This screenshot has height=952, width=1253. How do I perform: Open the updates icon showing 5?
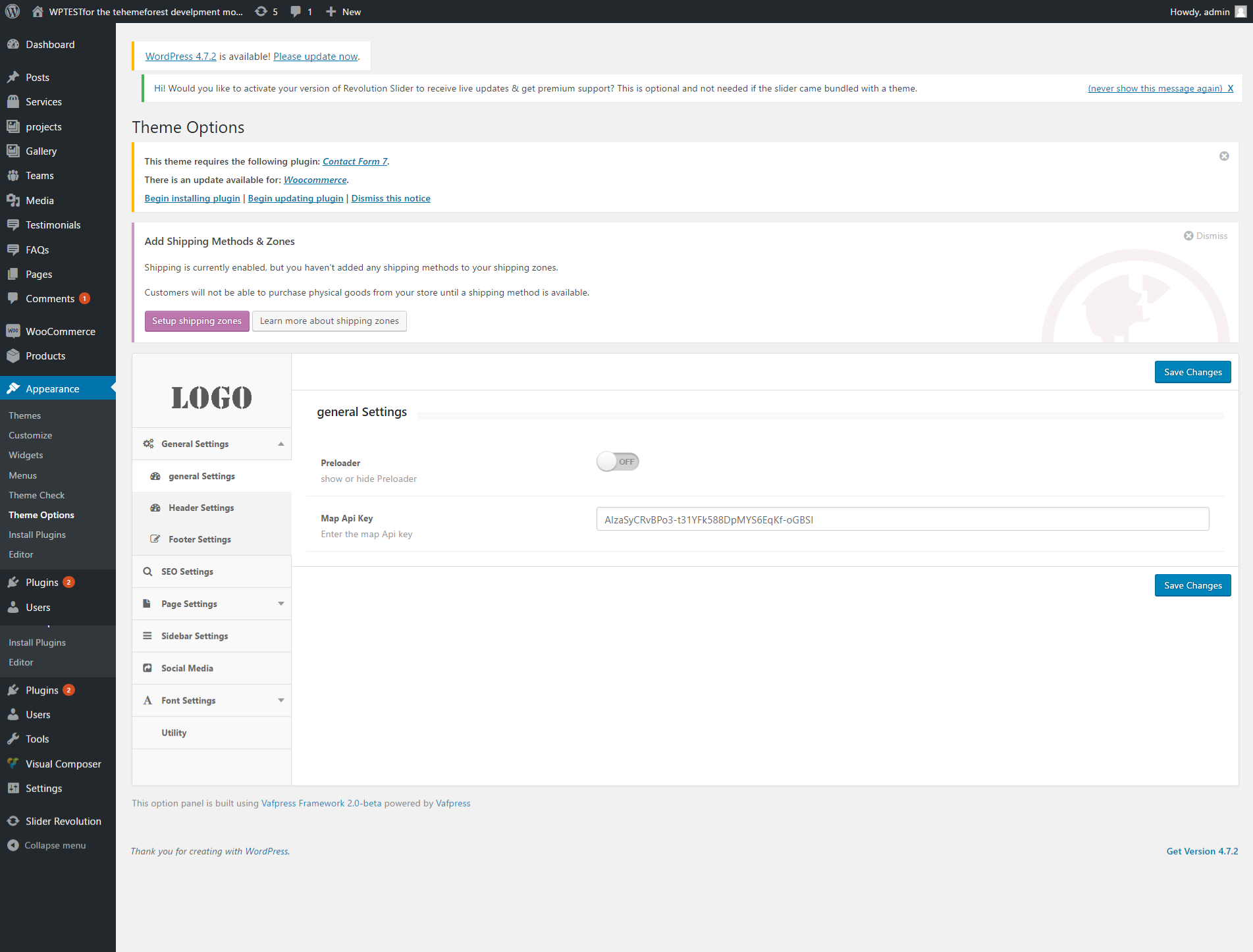[x=261, y=11]
